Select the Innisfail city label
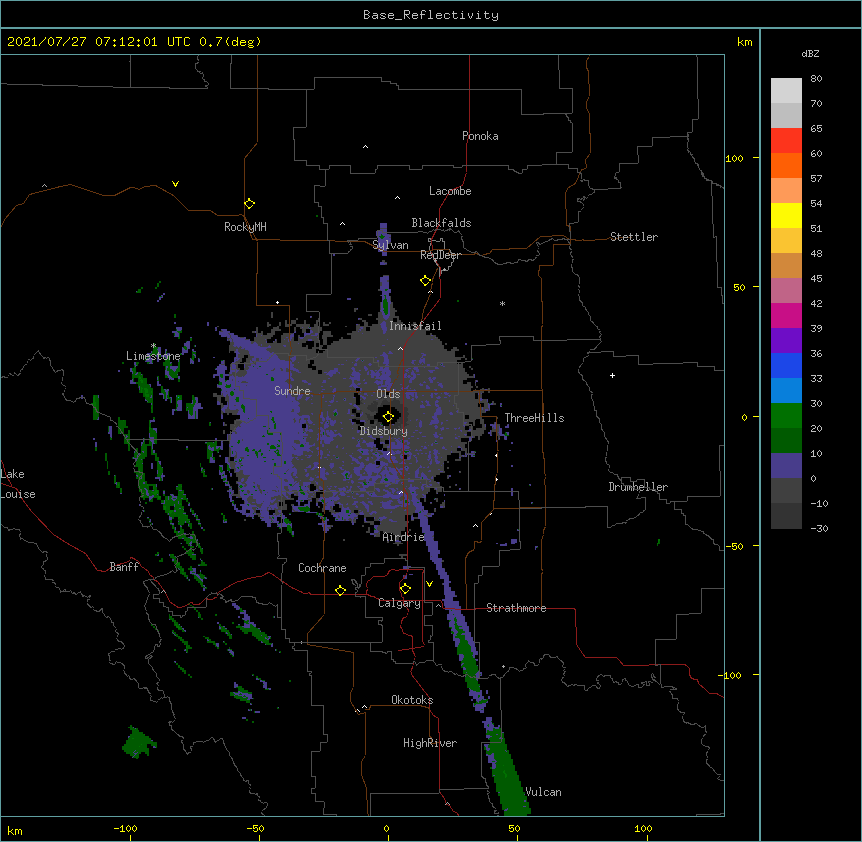This screenshot has height=842, width=862. click(415, 326)
